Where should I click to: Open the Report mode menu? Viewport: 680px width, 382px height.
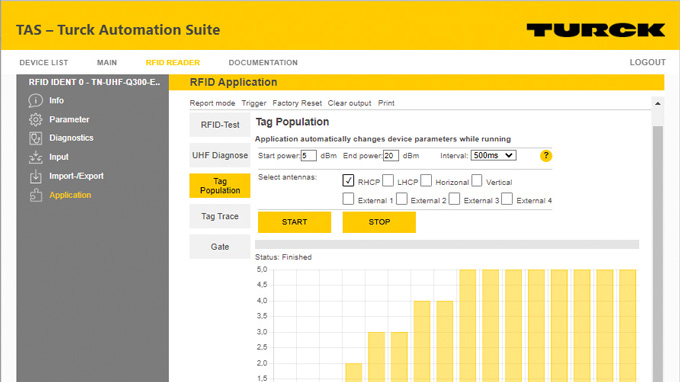tap(212, 103)
